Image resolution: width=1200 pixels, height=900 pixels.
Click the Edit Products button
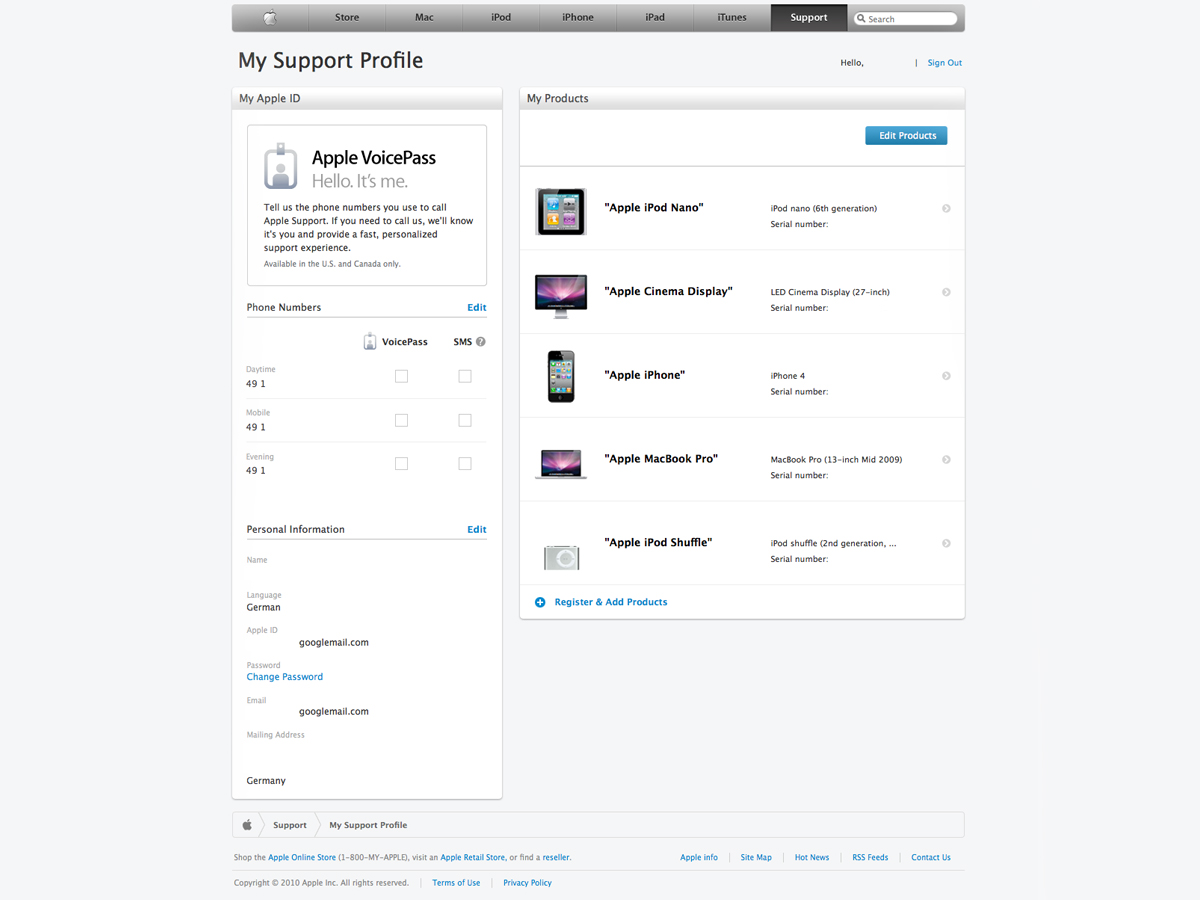[x=906, y=135]
